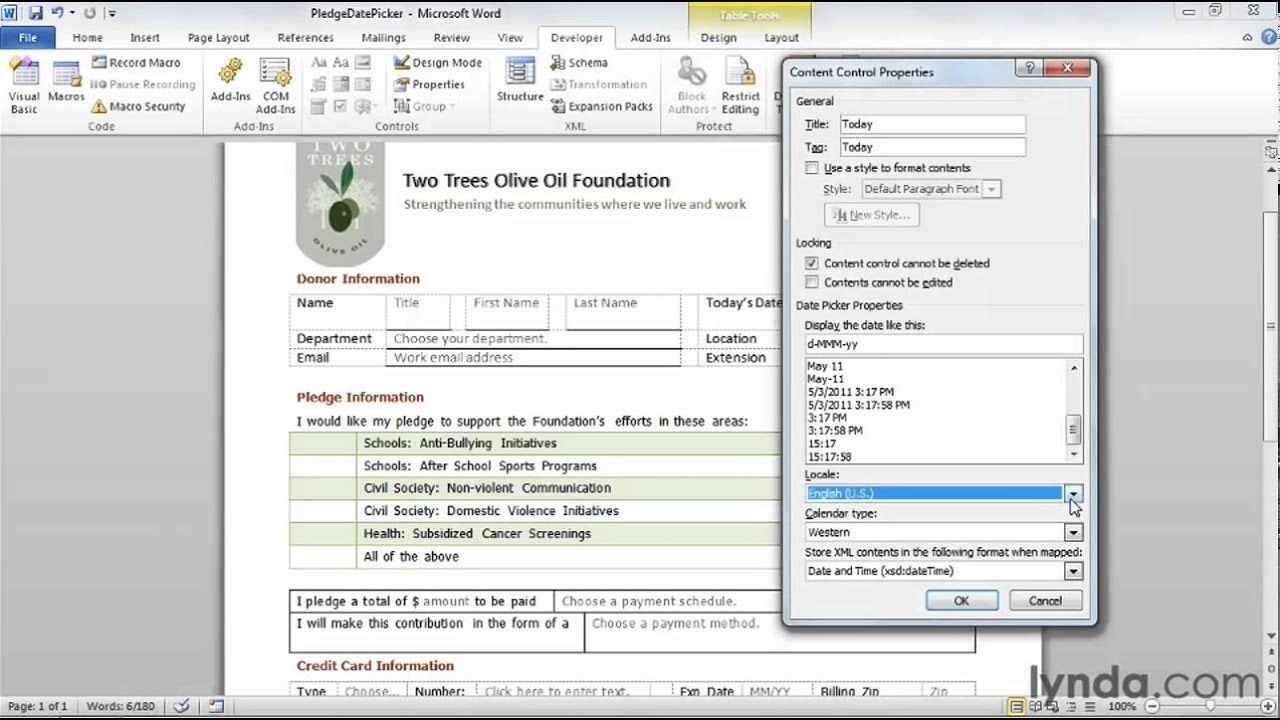Viewport: 1280px width, 720px height.
Task: Insert drop-down list content control
Action: [363, 84]
